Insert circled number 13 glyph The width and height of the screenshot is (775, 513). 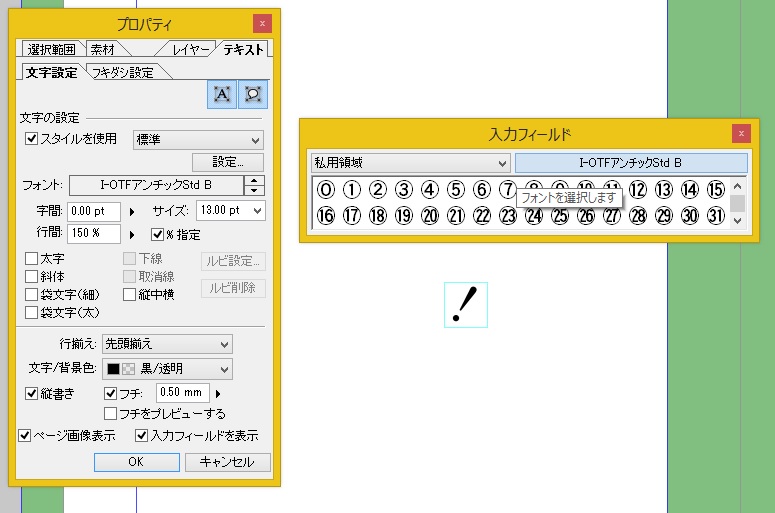click(x=664, y=190)
